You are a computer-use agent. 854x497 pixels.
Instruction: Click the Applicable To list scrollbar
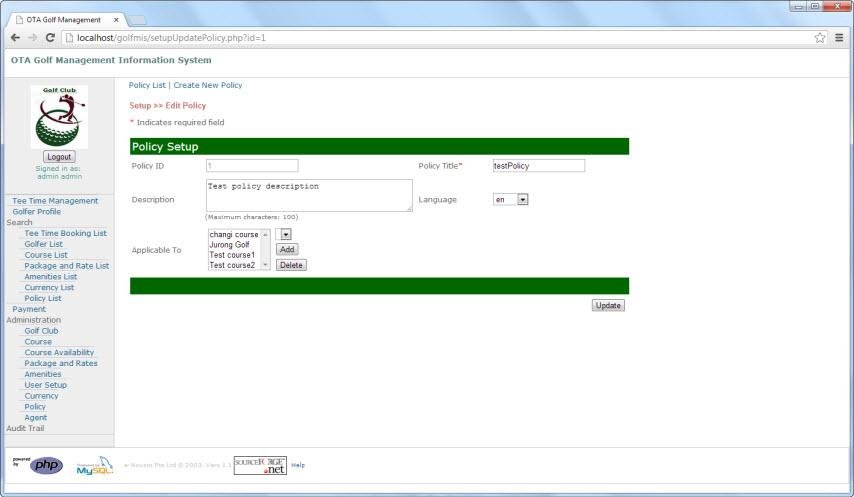pos(266,249)
